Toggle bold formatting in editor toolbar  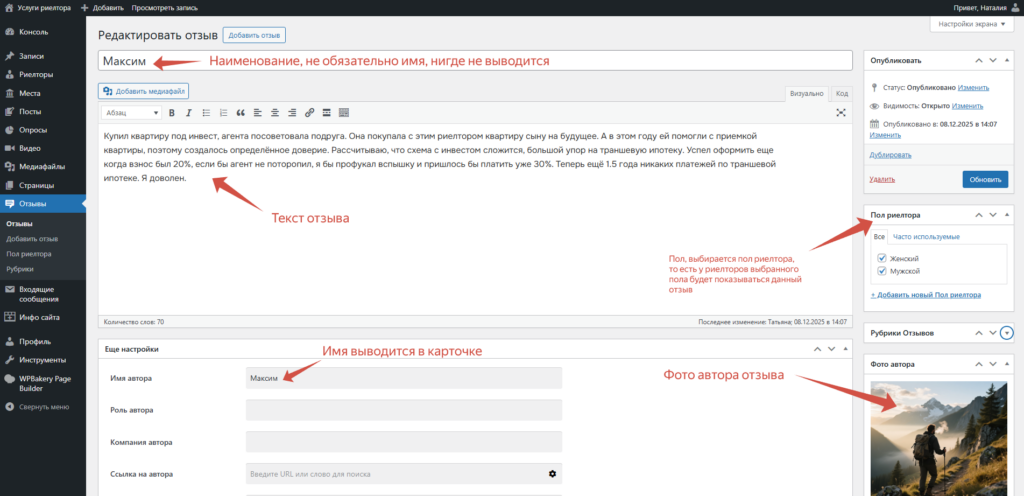pyautogui.click(x=172, y=113)
